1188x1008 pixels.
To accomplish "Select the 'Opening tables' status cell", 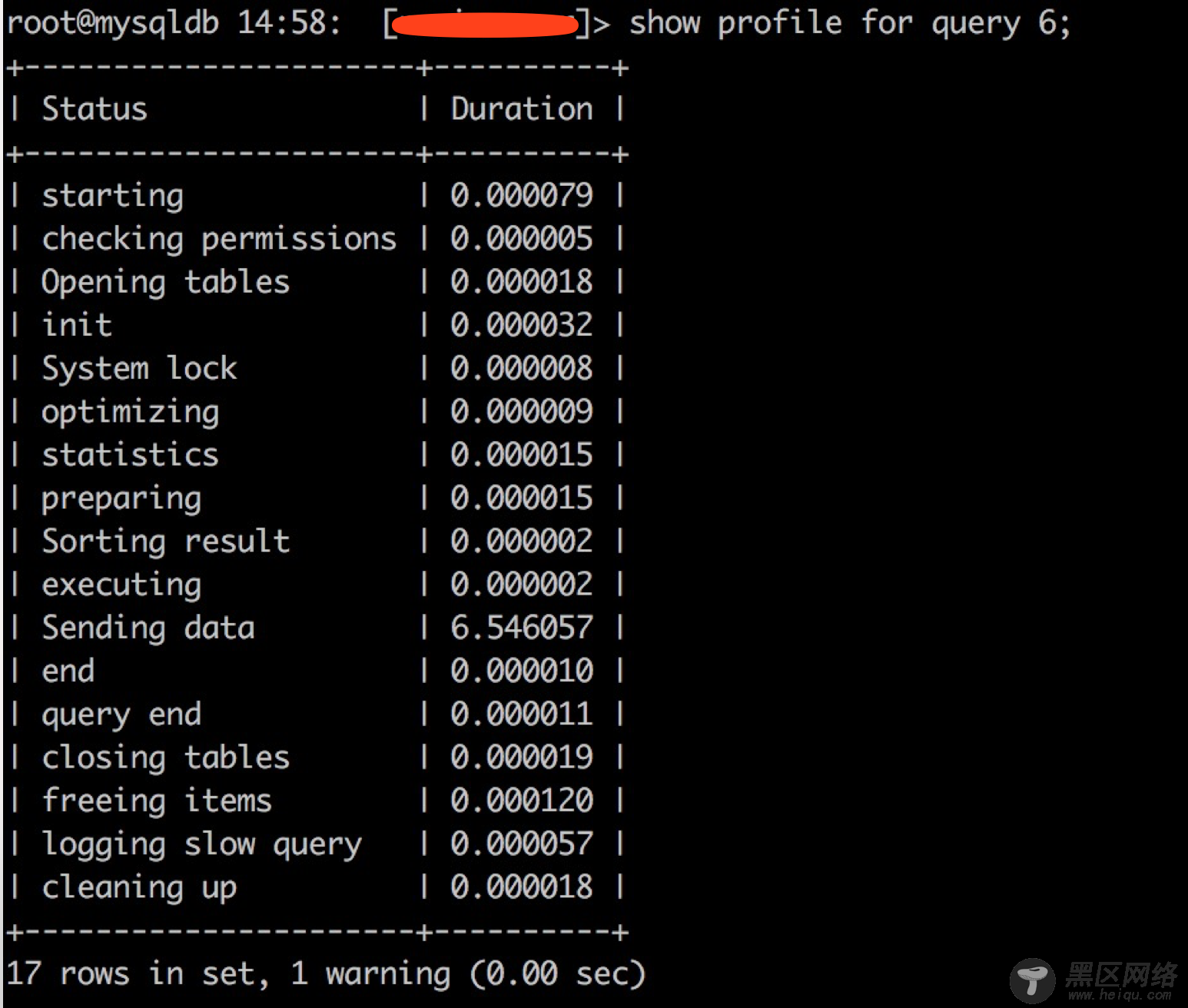I will click(x=166, y=282).
